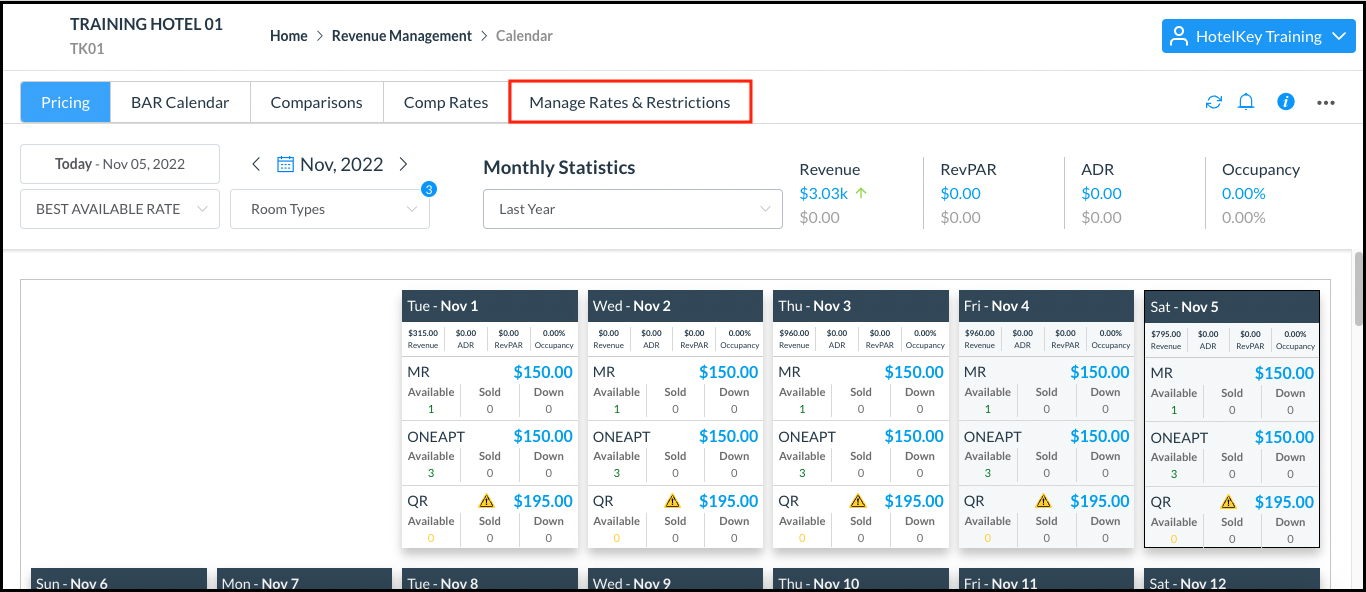This screenshot has height=592, width=1366.
Task: Advance to next month with right arrow
Action: 403,163
